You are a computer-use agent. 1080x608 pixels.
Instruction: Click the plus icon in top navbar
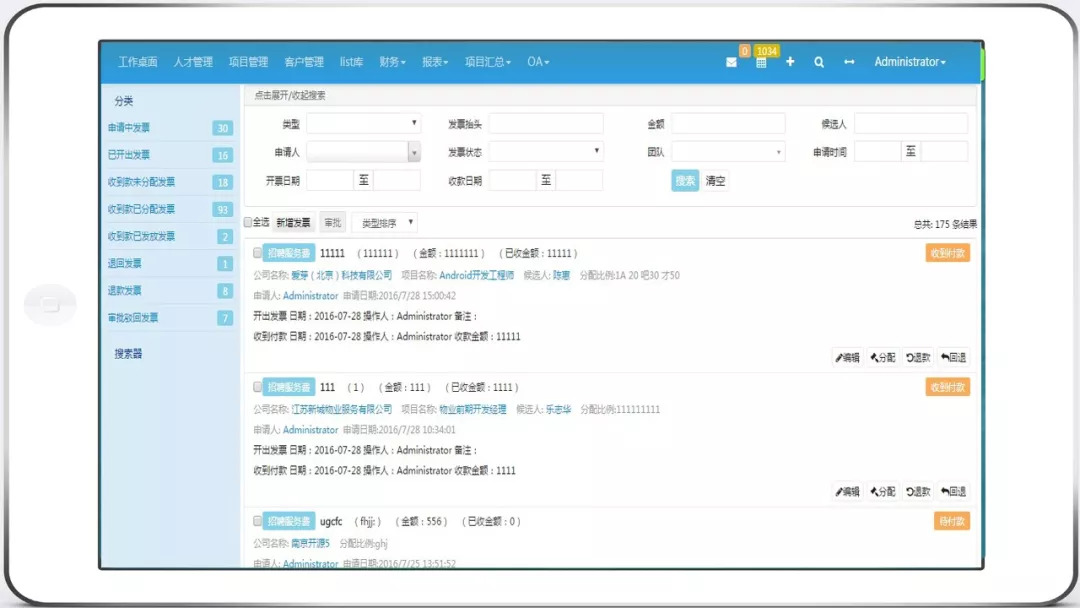tap(790, 62)
